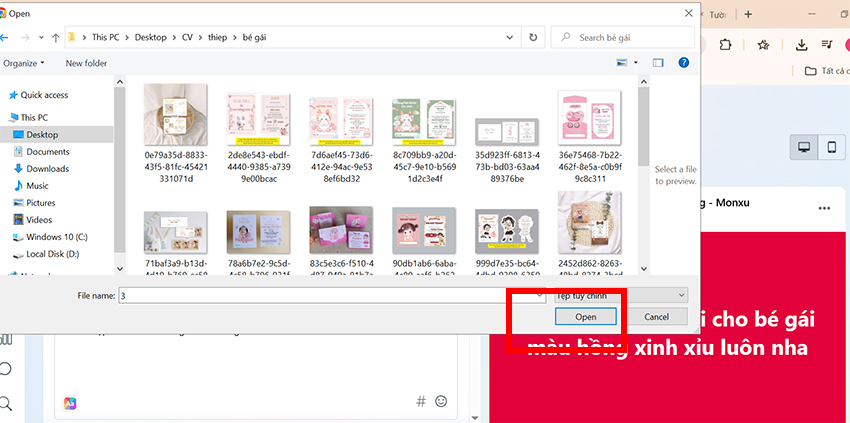The width and height of the screenshot is (850, 423).
Task: Switch to mobile preview mode
Action: 830,148
